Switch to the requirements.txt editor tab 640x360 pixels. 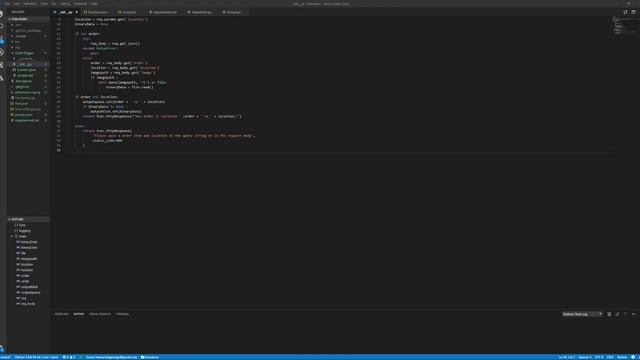click(x=163, y=12)
